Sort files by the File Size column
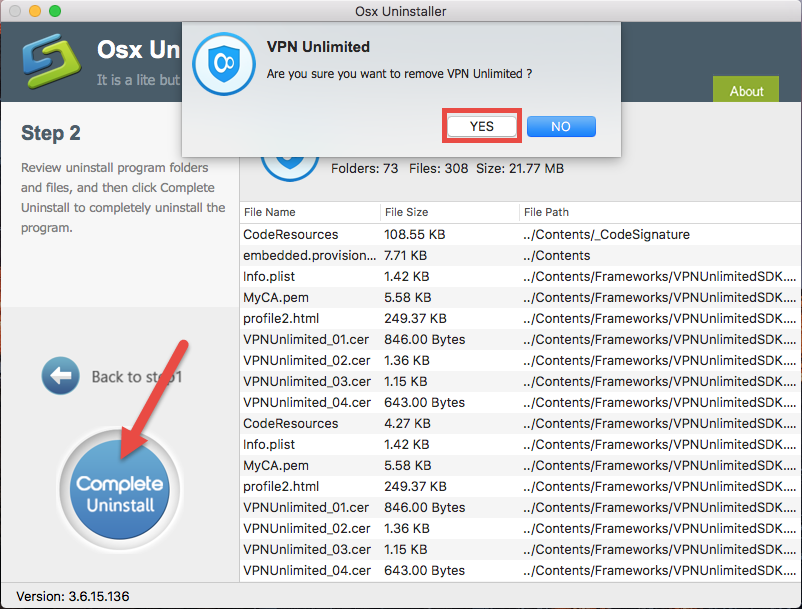 tap(410, 213)
